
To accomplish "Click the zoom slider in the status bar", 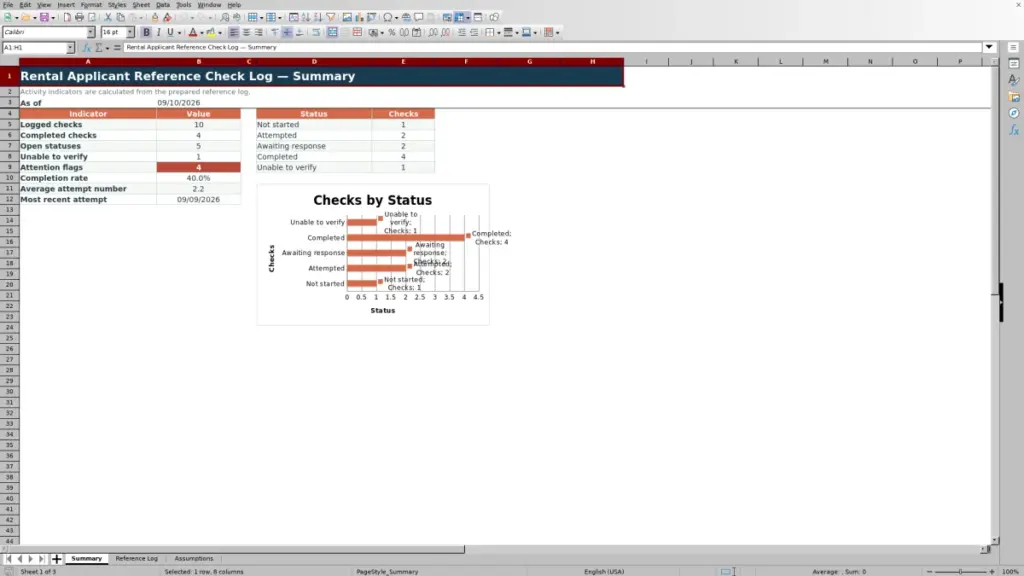I will click(x=961, y=571).
